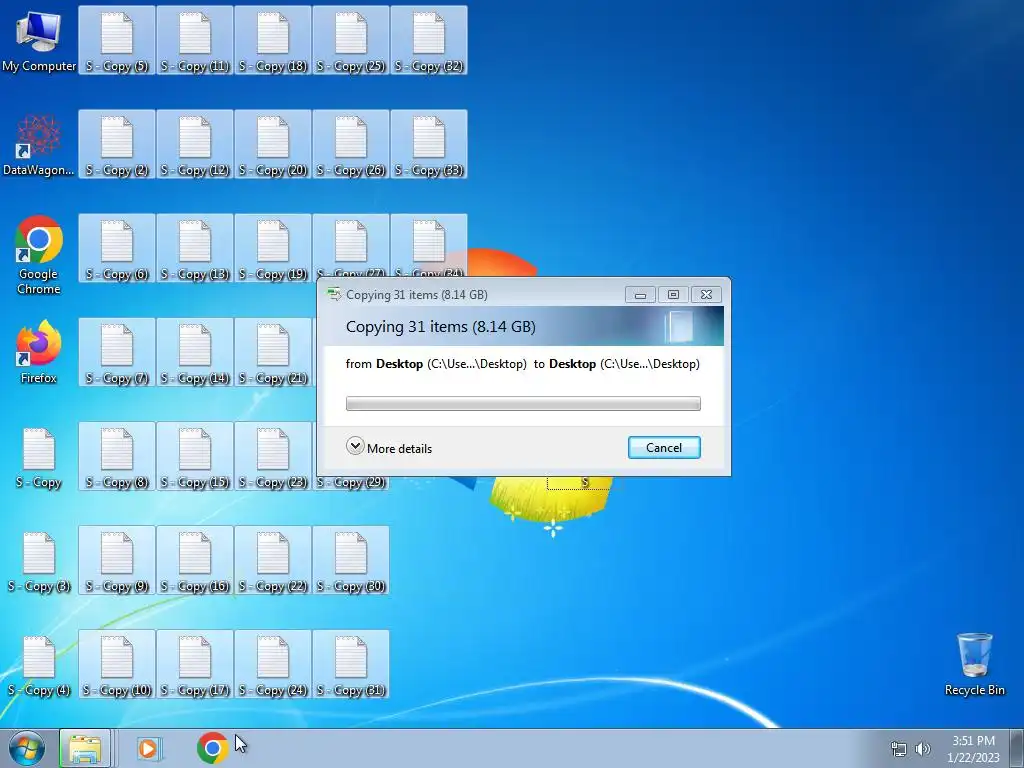Click the Show desktop button
1024x768 pixels.
(x=1017, y=748)
